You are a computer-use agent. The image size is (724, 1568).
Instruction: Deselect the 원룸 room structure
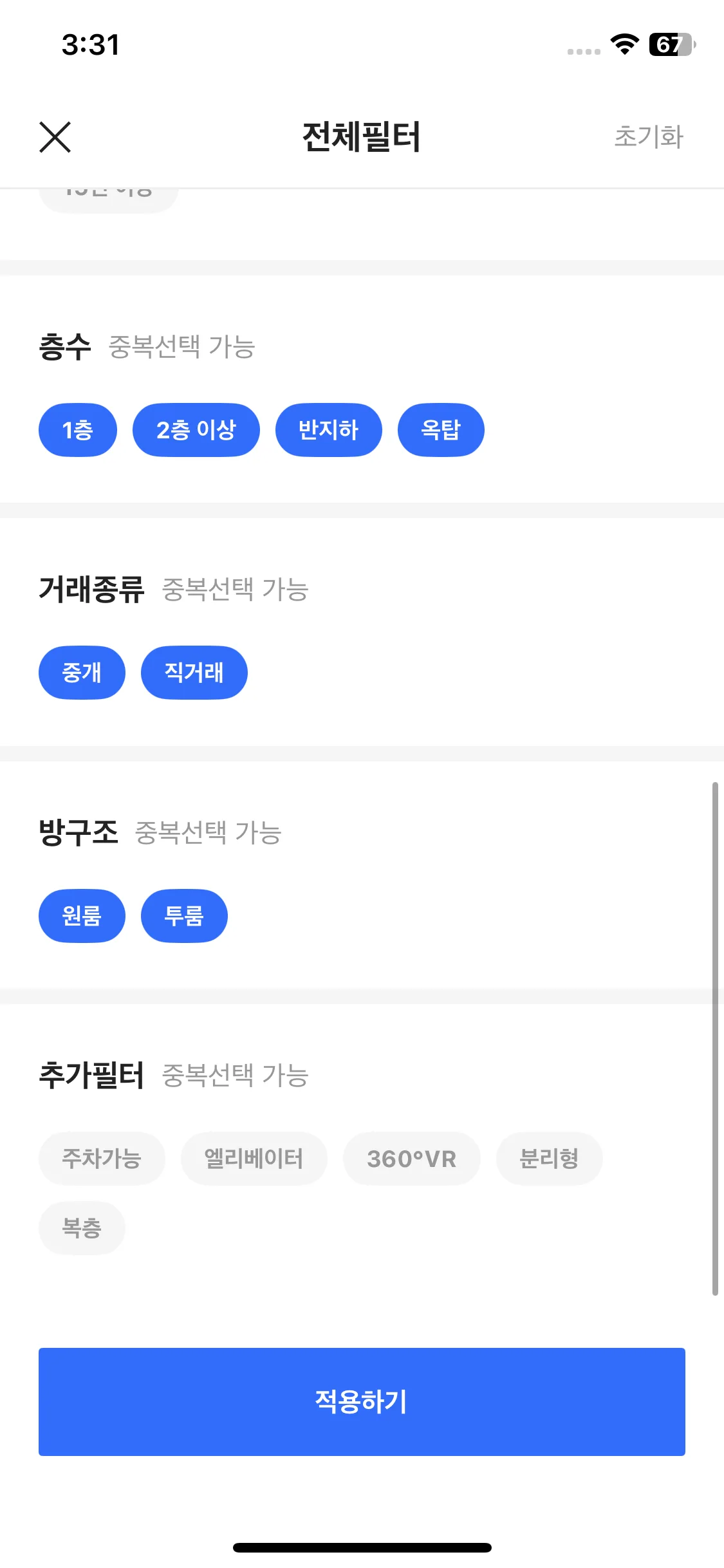click(82, 916)
